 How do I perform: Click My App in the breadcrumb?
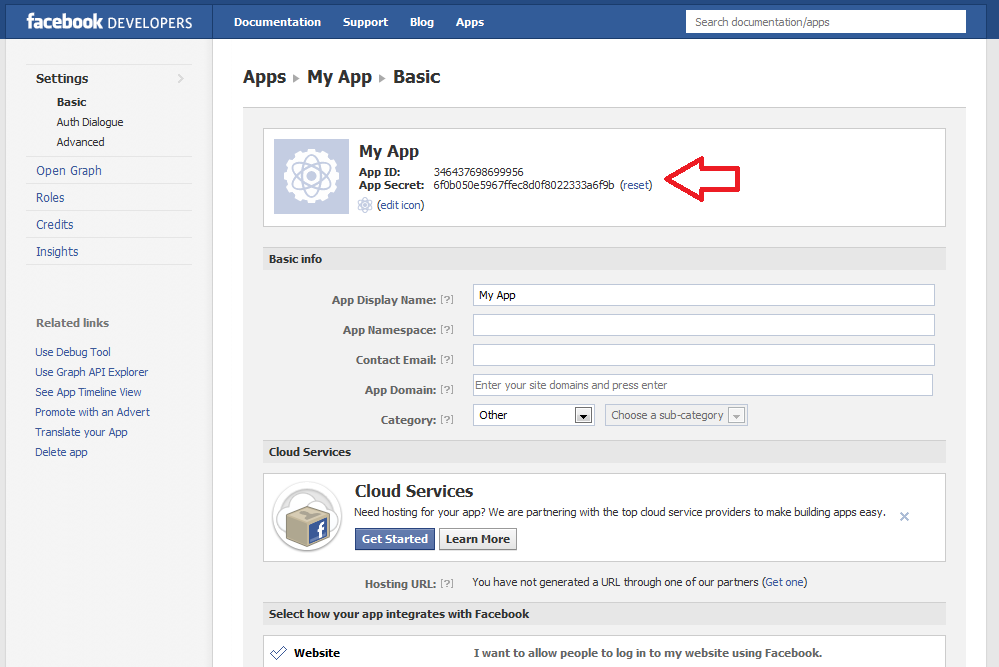[339, 77]
